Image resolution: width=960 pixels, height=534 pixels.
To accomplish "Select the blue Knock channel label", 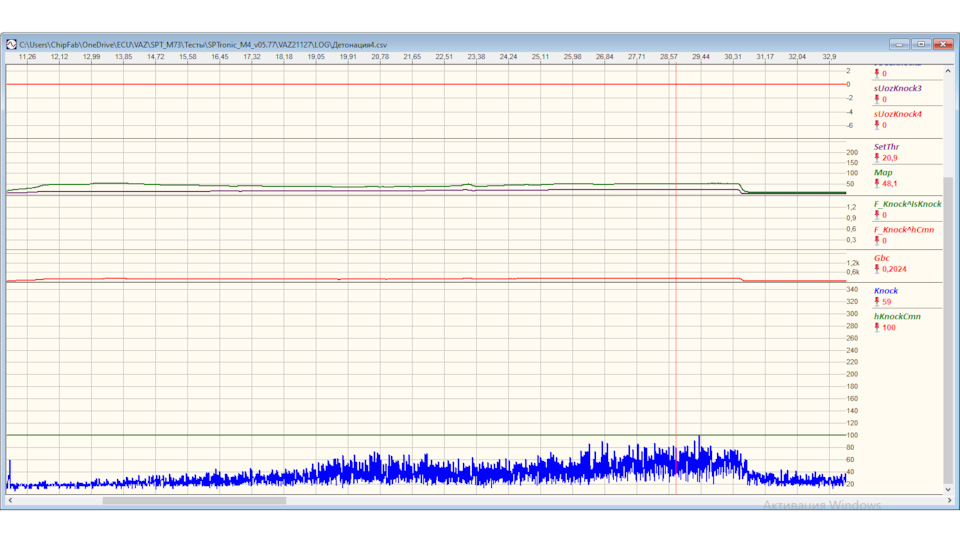I will (886, 291).
